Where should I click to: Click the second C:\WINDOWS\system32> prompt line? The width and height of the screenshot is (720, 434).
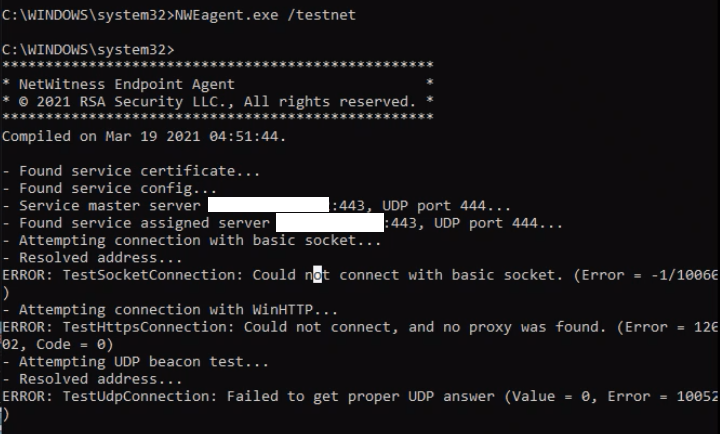[88, 49]
